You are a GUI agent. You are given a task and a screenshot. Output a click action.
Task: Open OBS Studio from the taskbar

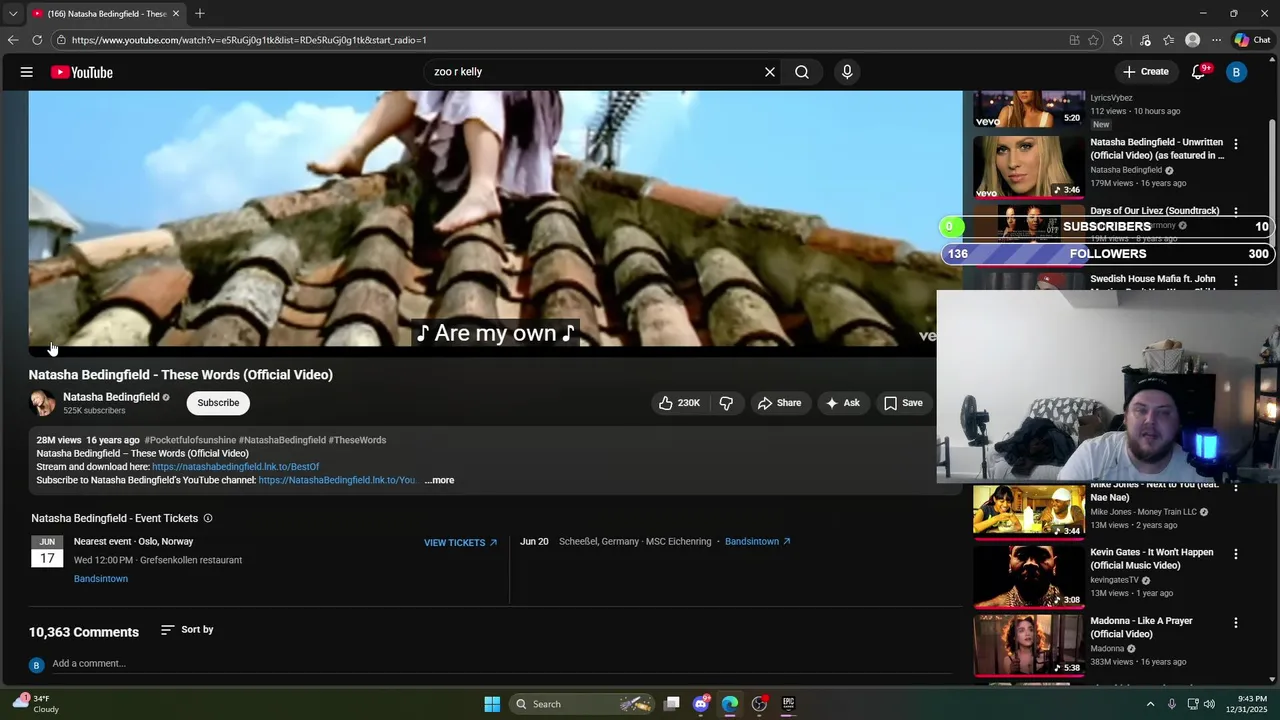(759, 704)
